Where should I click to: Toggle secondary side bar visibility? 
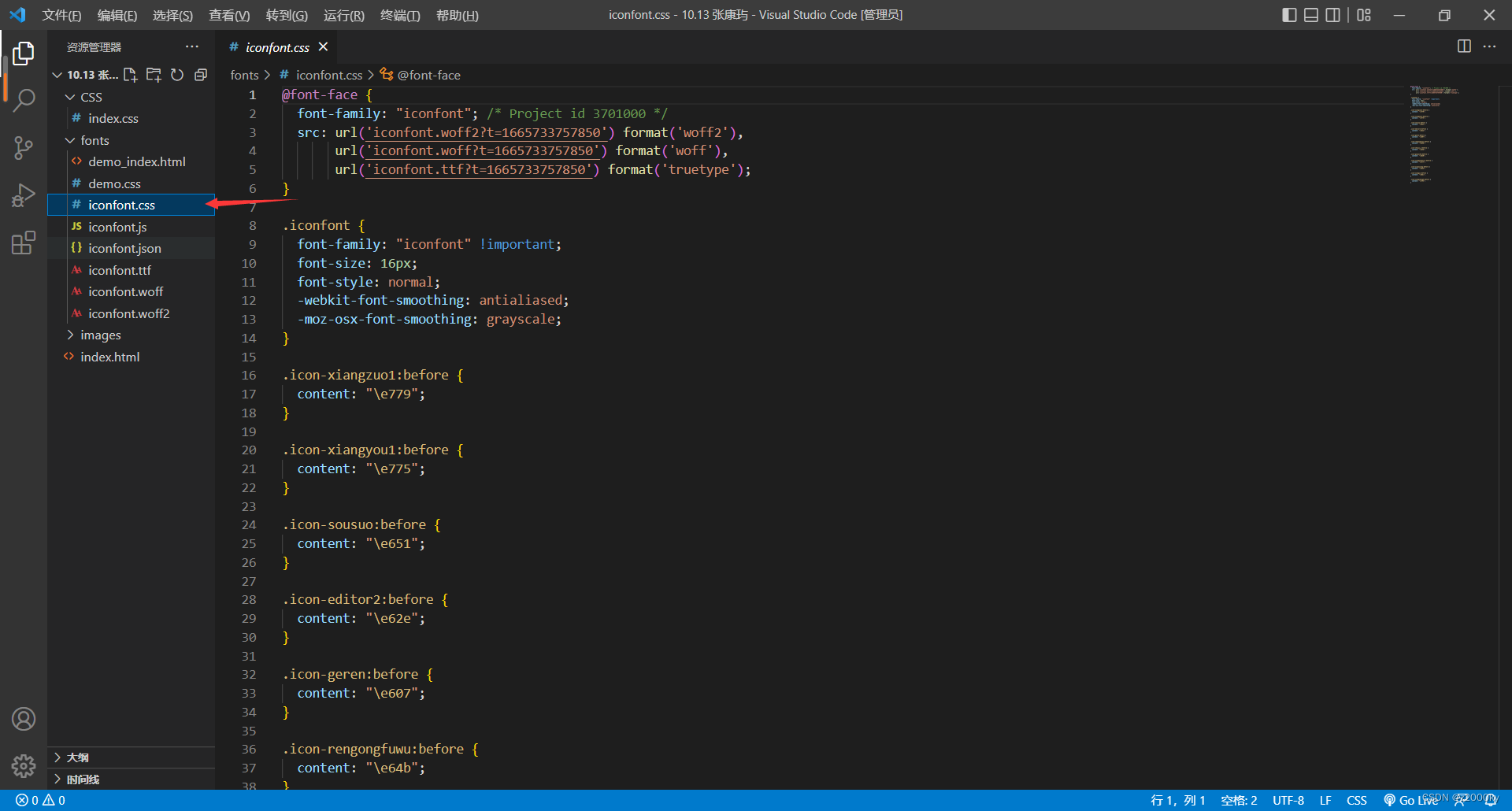1333,15
